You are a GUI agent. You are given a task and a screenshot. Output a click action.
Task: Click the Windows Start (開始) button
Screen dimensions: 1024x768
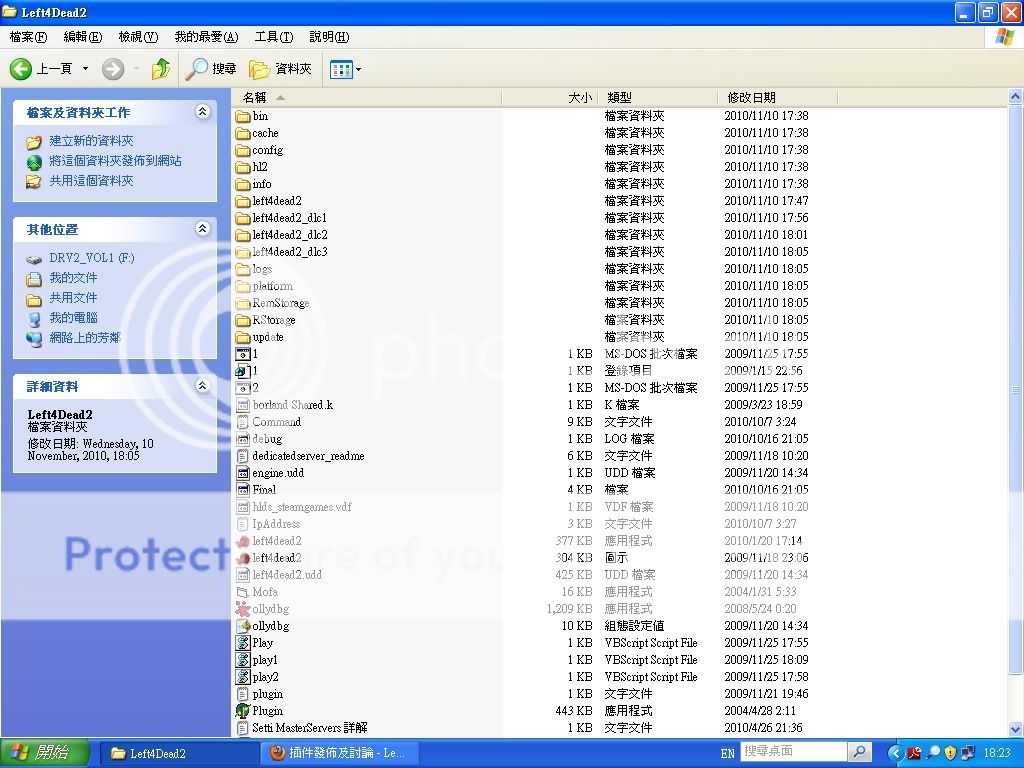[45, 752]
